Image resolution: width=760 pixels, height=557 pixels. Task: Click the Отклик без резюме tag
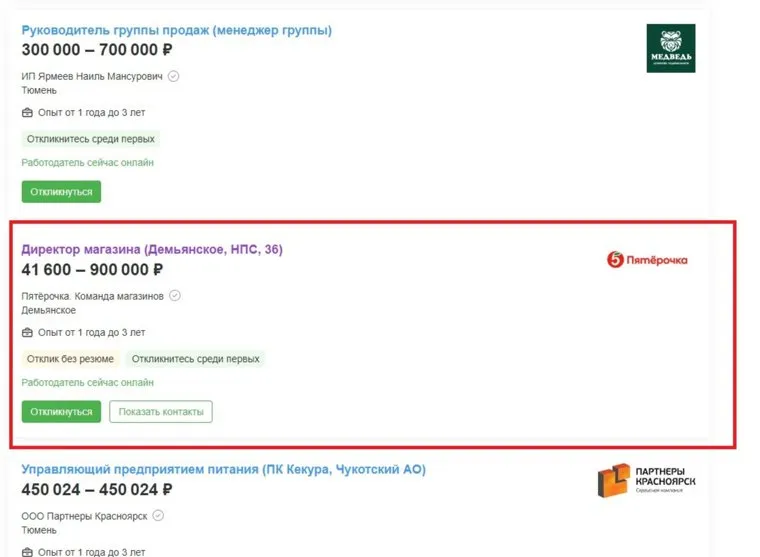(70, 359)
